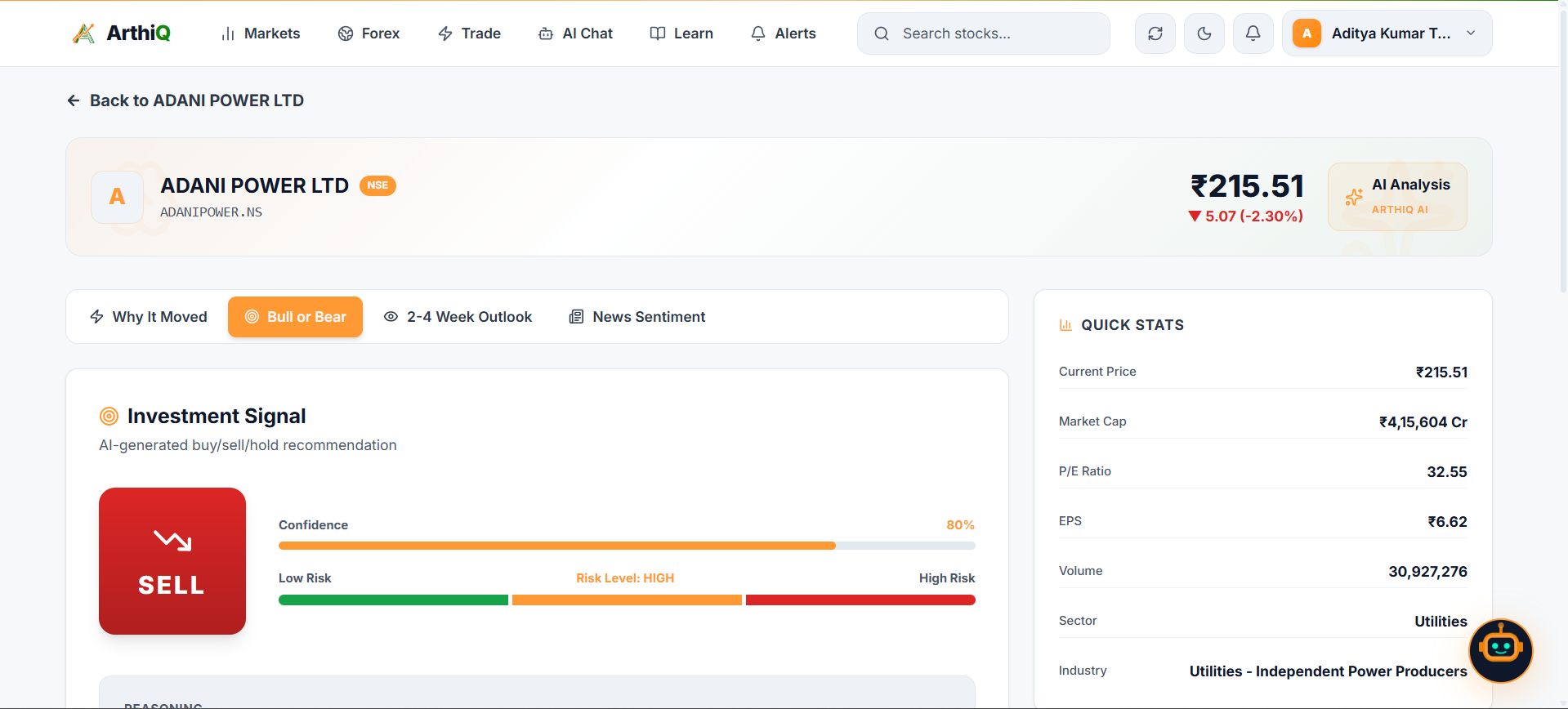
Task: Click the Risk Level: HIGH label
Action: tap(625, 578)
